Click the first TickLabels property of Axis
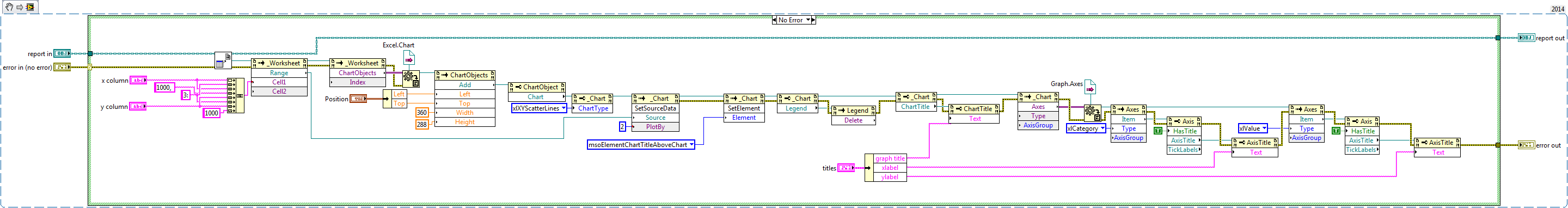The width and height of the screenshot is (1568, 208). pos(1184,150)
